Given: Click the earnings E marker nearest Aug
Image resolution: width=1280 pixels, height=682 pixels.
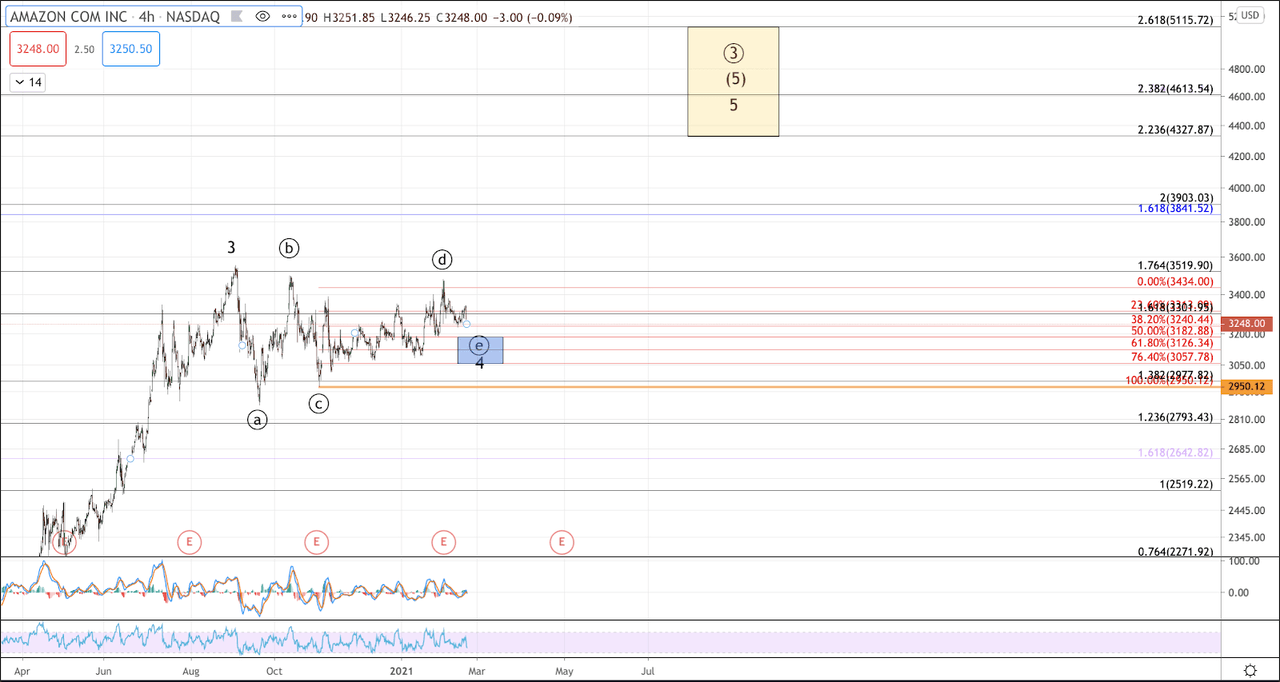Looking at the screenshot, I should point(189,542).
